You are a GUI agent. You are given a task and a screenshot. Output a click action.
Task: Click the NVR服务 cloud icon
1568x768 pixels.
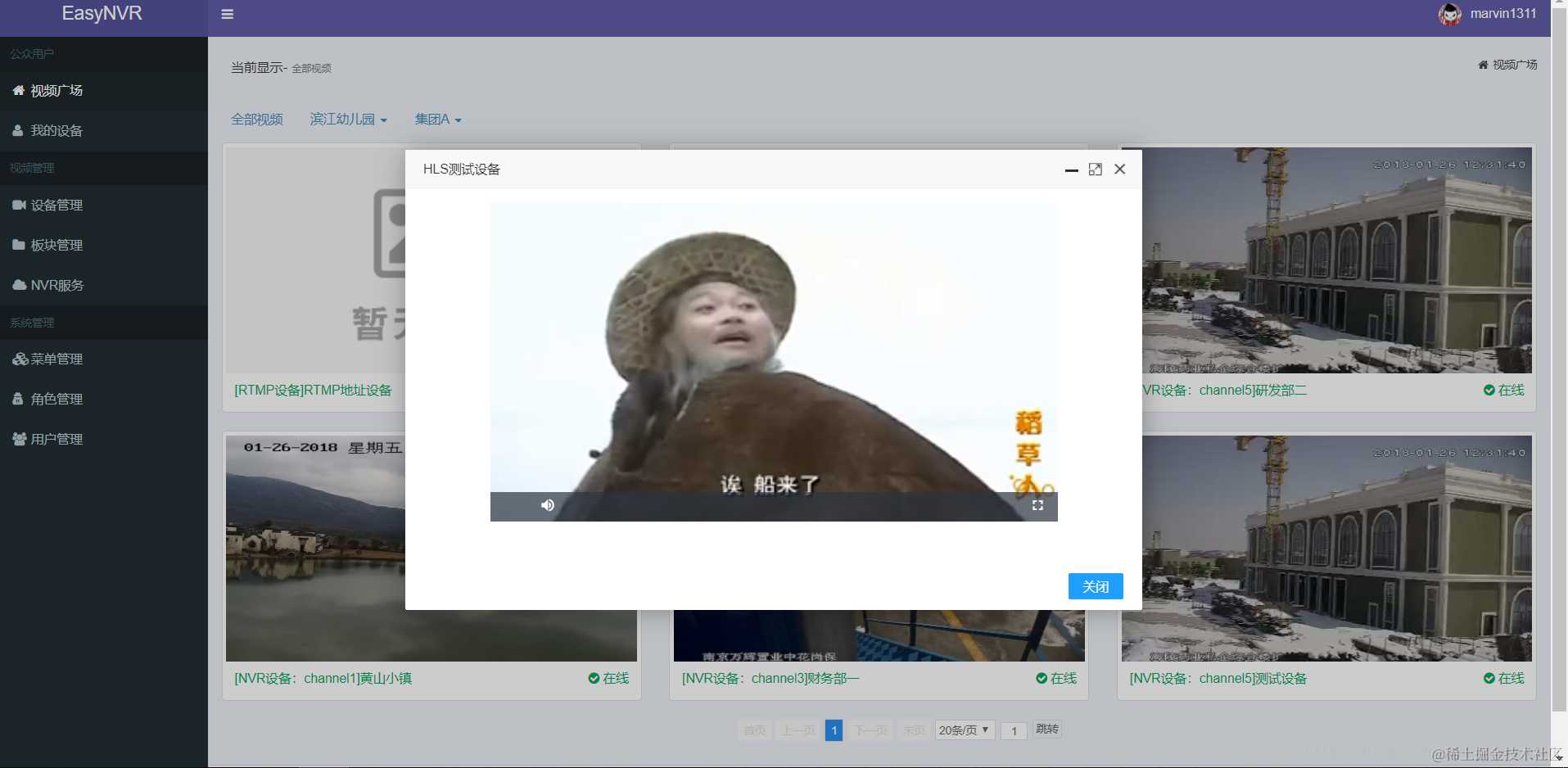pyautogui.click(x=20, y=285)
